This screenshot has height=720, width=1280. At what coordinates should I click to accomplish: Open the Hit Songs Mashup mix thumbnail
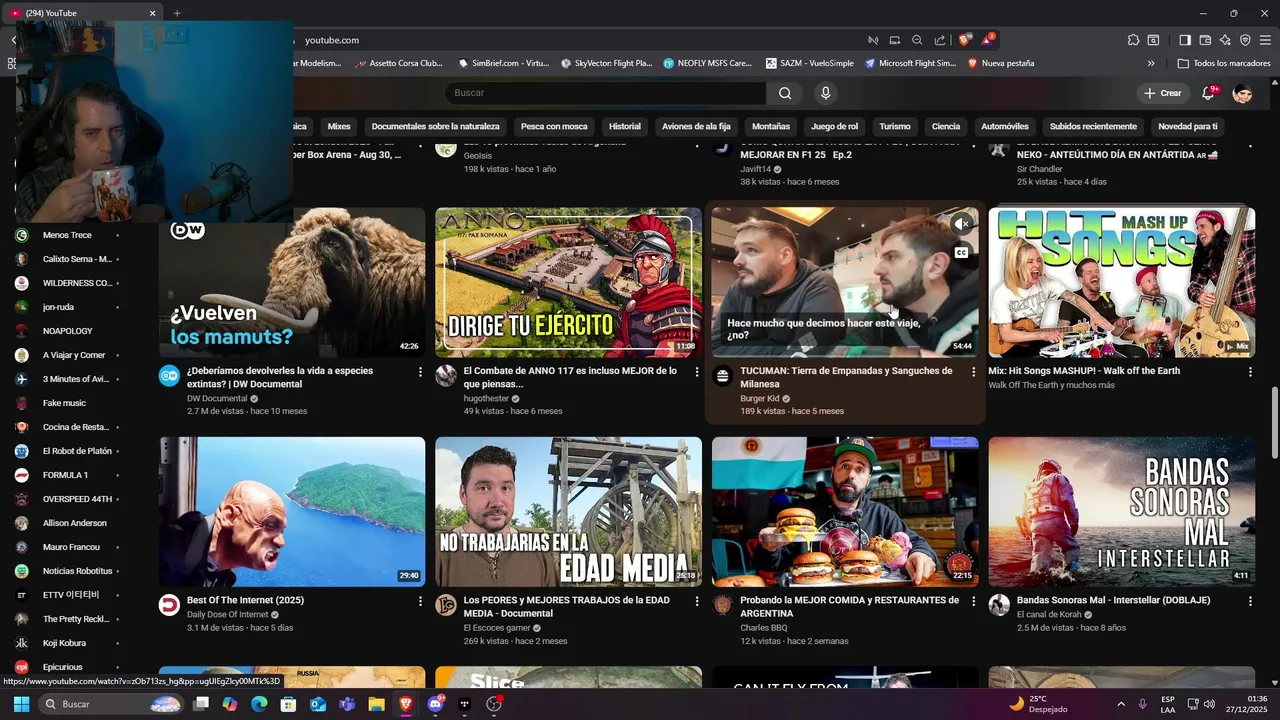click(1122, 282)
